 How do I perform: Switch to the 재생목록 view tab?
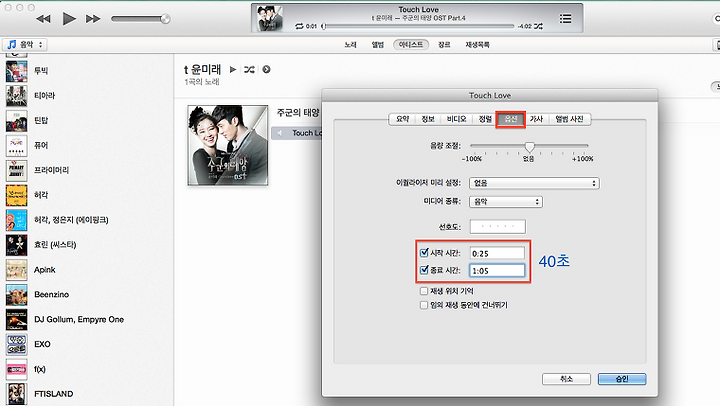(x=477, y=45)
